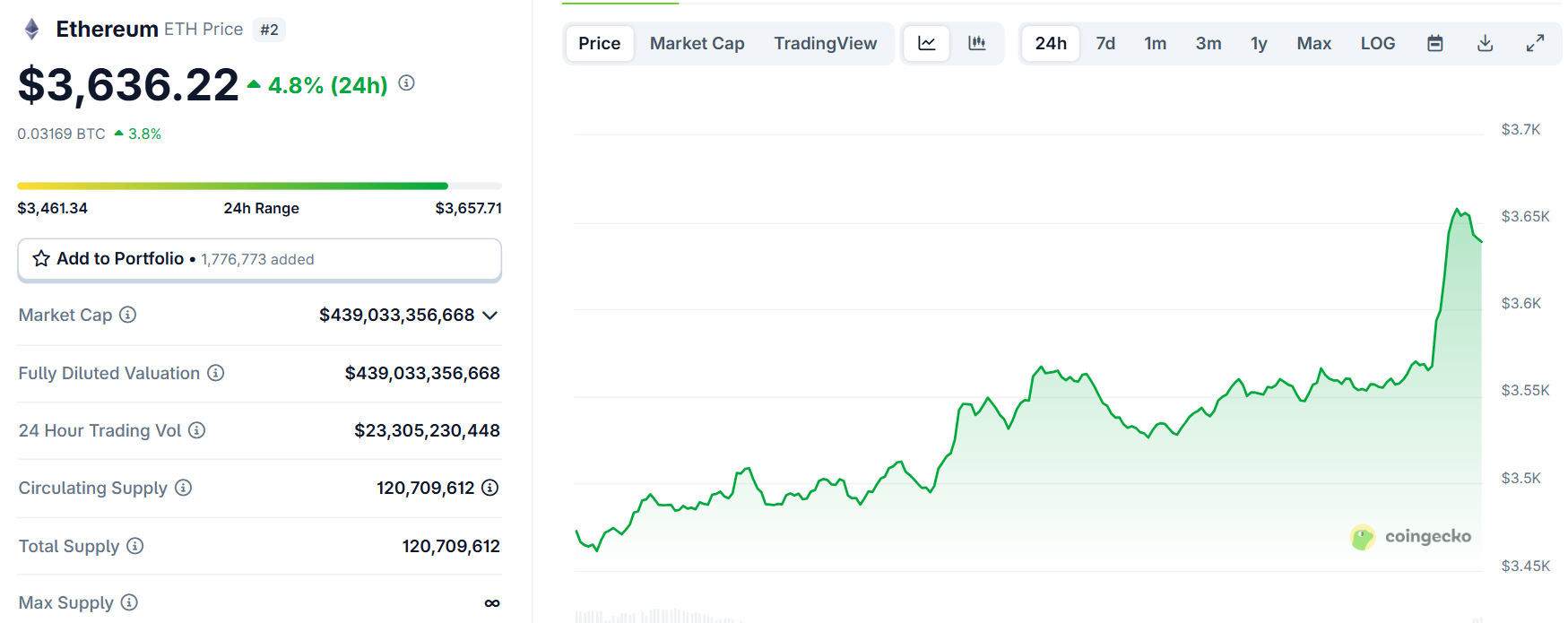1568x623 pixels.
Task: Open the TradingView chart tab
Action: tap(826, 43)
